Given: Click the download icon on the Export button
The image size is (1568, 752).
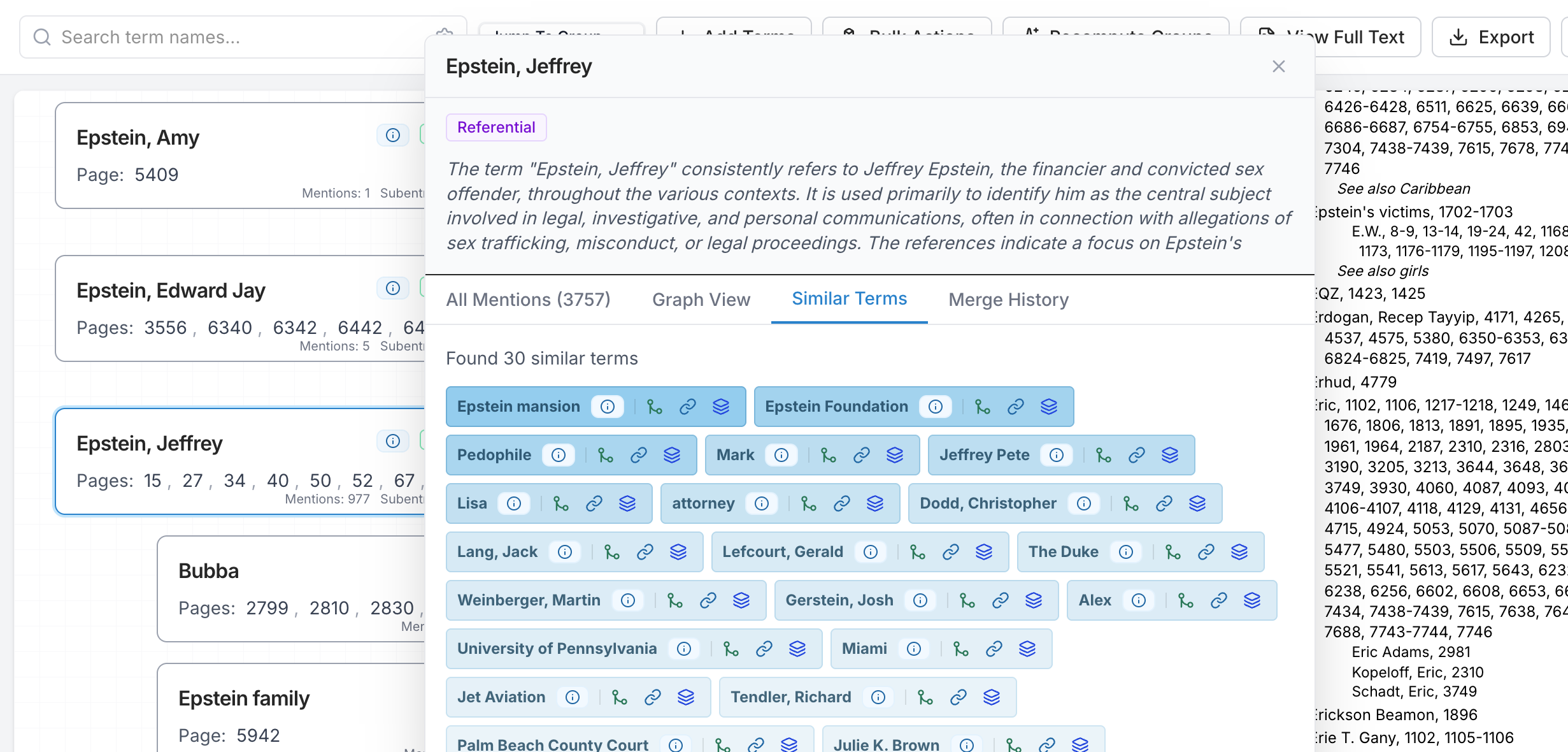Looking at the screenshot, I should pos(1459,37).
